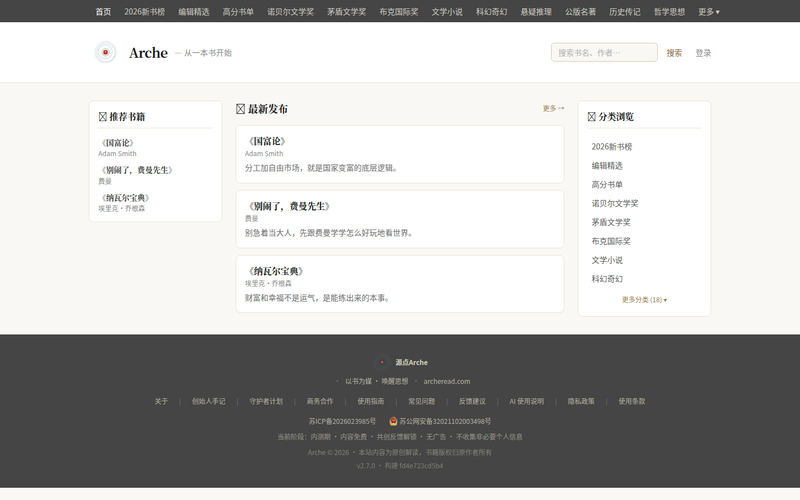Viewport: 800px width, 500px height.
Task: Open the 《国富论》 card in 最新发布
Action: 400,154
